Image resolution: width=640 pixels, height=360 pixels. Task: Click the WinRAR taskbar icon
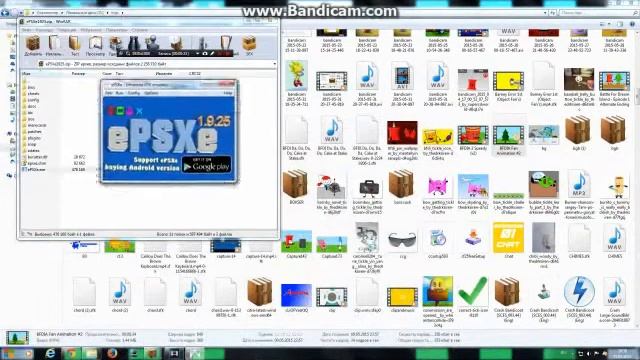click(153, 353)
